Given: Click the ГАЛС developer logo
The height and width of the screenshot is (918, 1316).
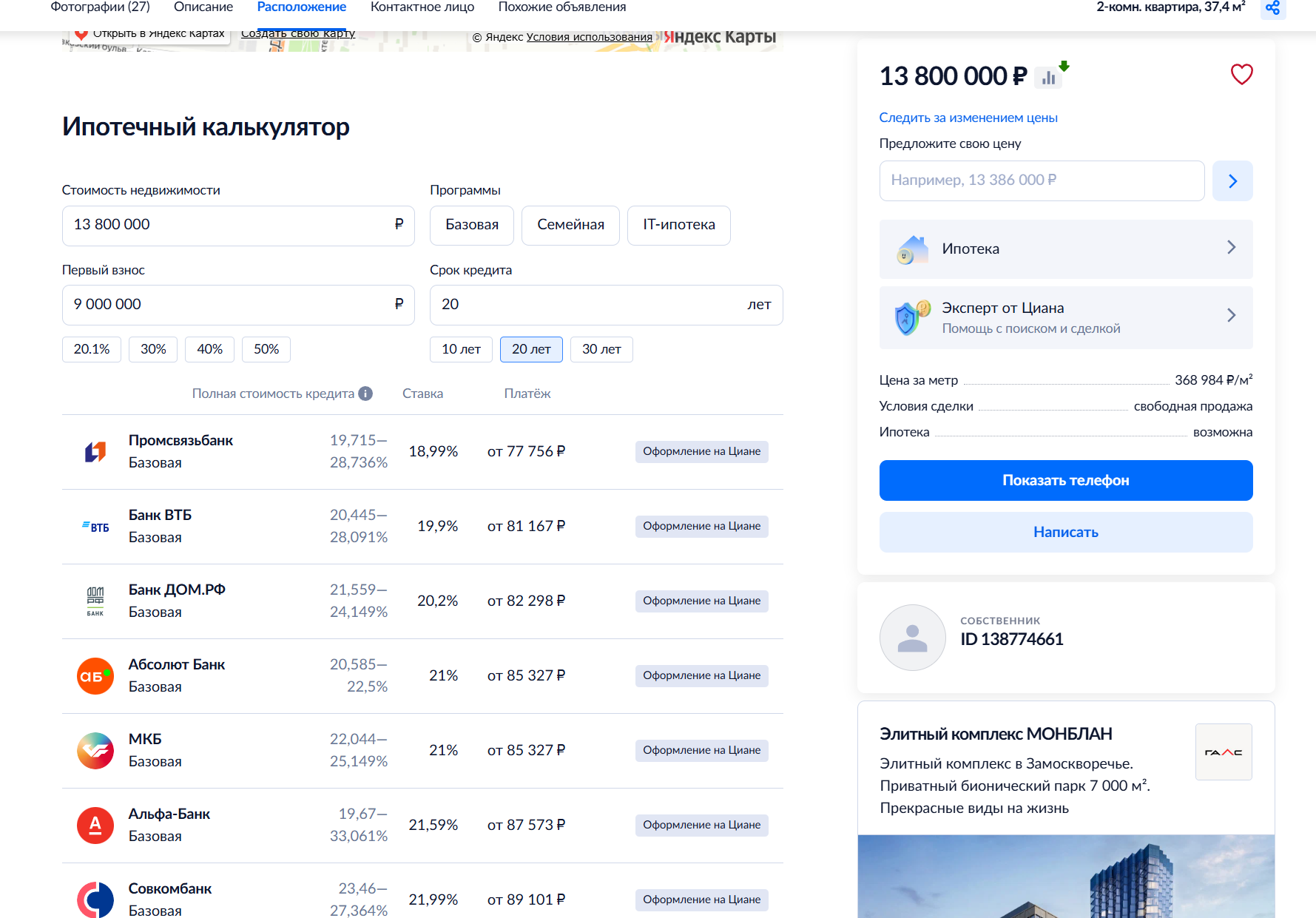Looking at the screenshot, I should click(1224, 752).
